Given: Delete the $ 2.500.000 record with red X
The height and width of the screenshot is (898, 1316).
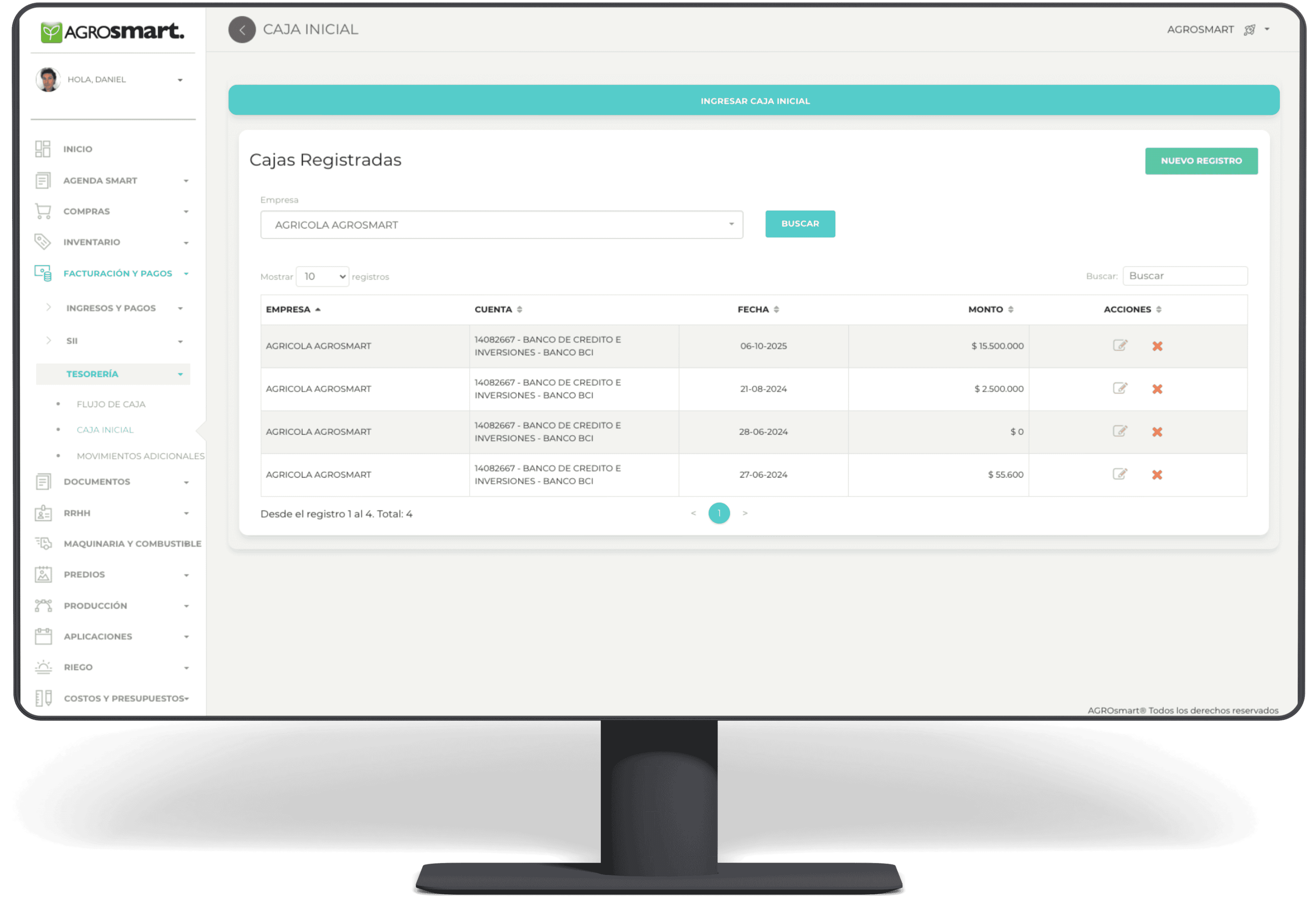Looking at the screenshot, I should coord(1157,389).
